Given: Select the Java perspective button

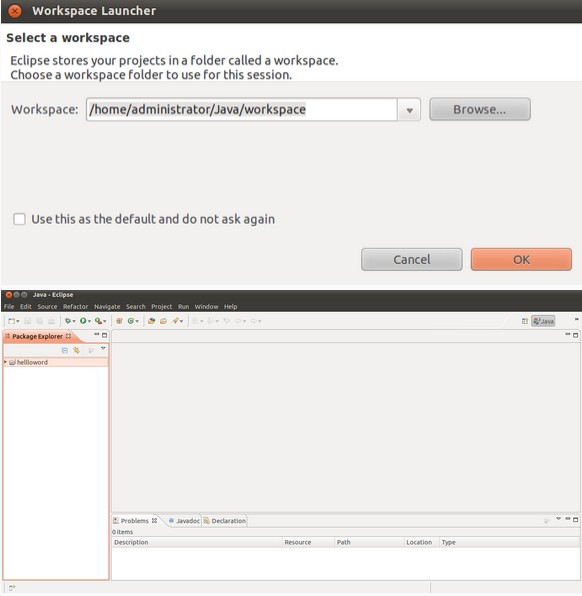Looking at the screenshot, I should pyautogui.click(x=543, y=321).
